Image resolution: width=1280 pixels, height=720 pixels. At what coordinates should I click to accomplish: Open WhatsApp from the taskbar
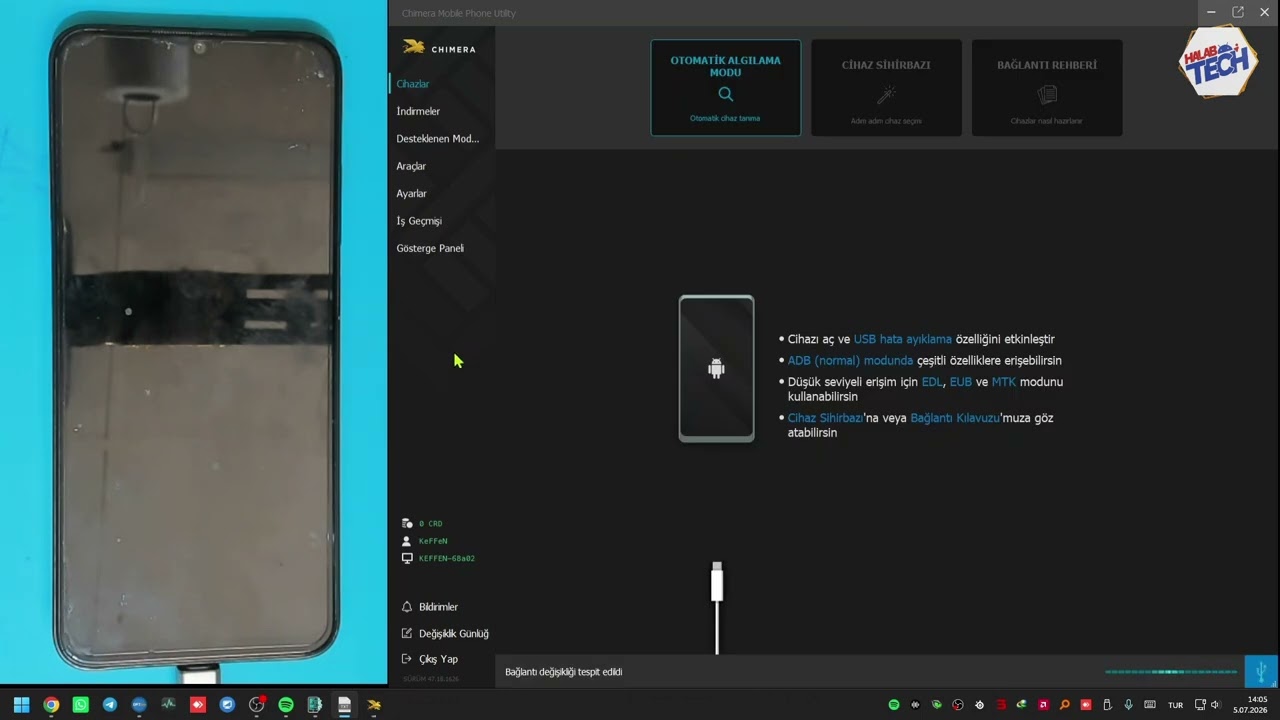coord(80,705)
